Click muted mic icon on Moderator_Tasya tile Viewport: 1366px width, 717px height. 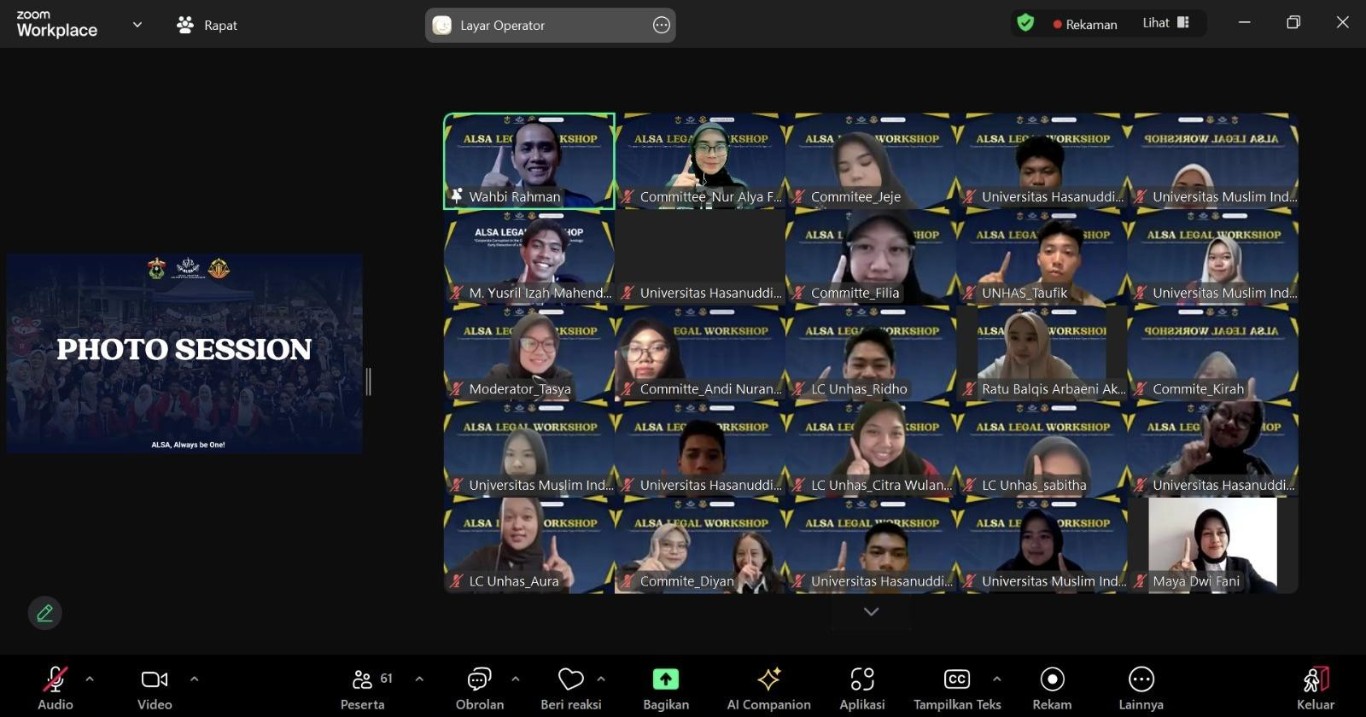point(457,389)
